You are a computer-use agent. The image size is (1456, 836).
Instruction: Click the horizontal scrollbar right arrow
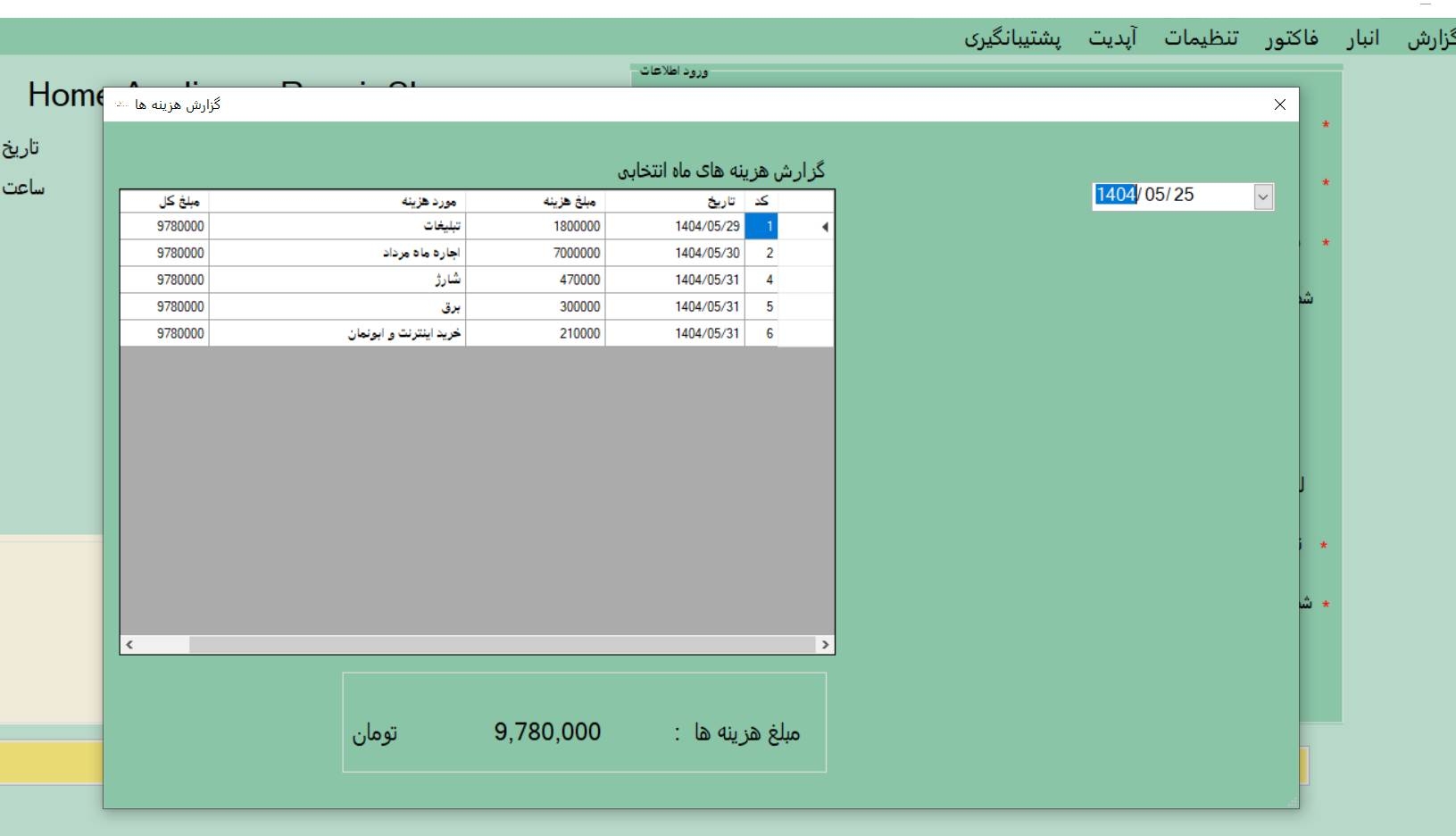825,645
